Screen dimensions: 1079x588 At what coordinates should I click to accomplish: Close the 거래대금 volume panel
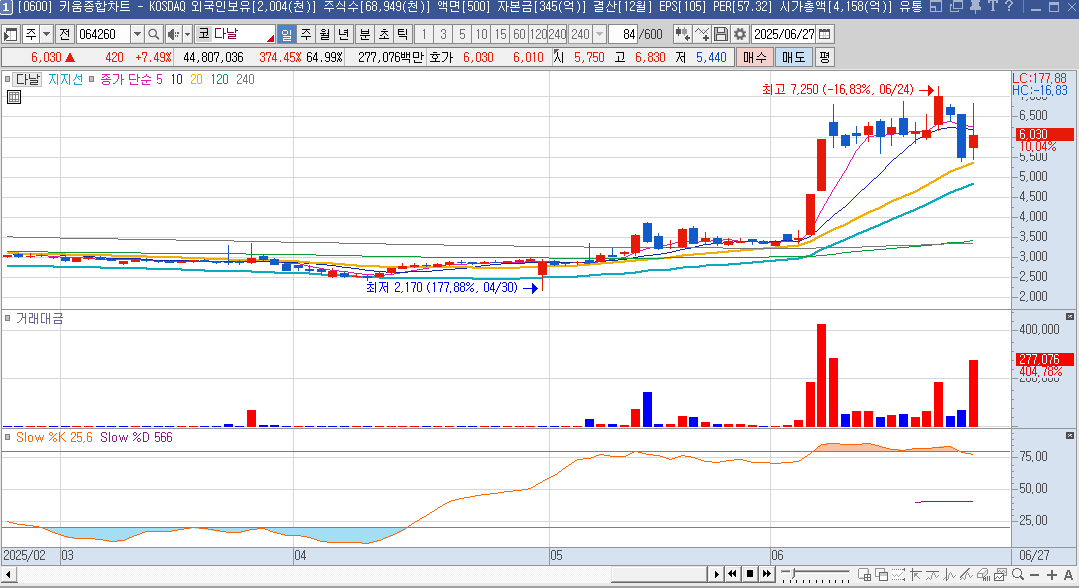tap(1069, 317)
